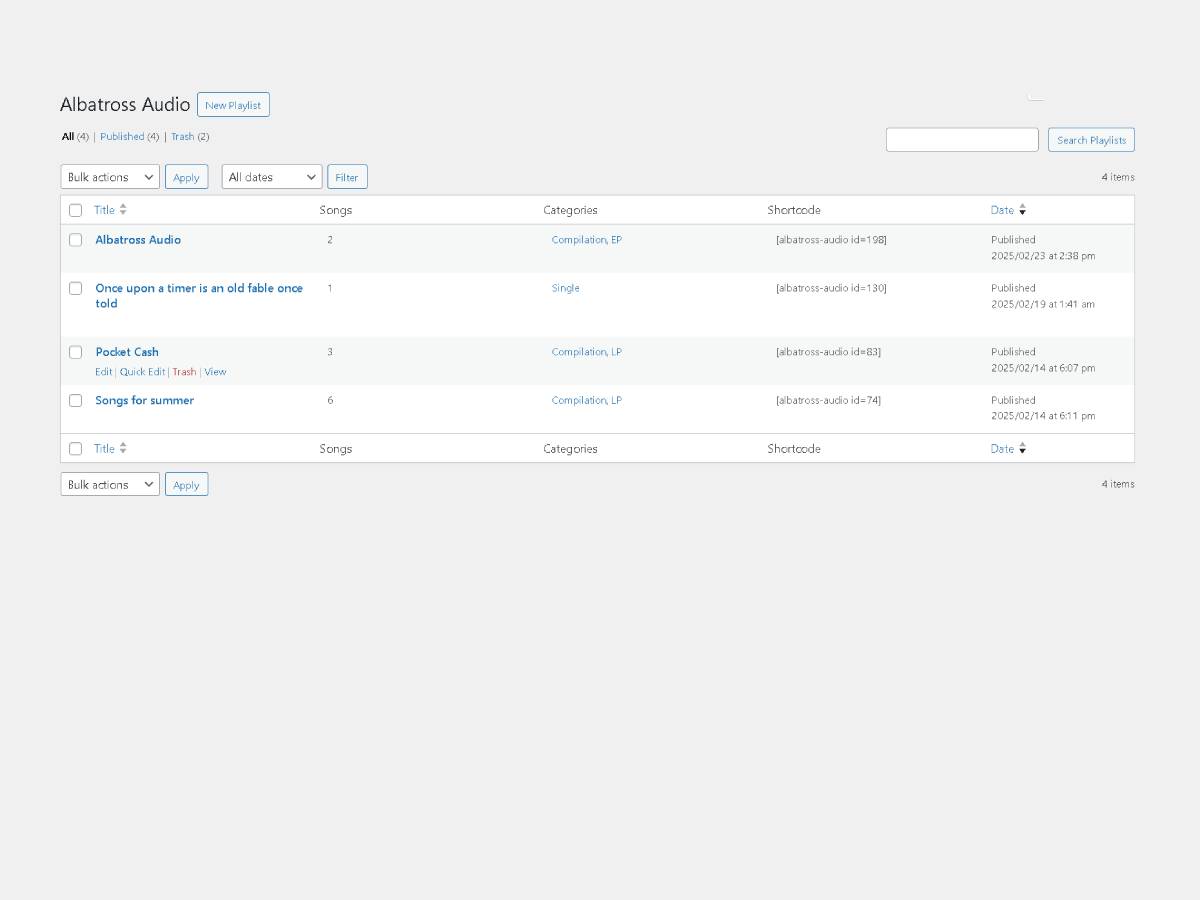Viewport: 1200px width, 900px height.
Task: Open LP category in Pocket Cash row
Action: 616,352
